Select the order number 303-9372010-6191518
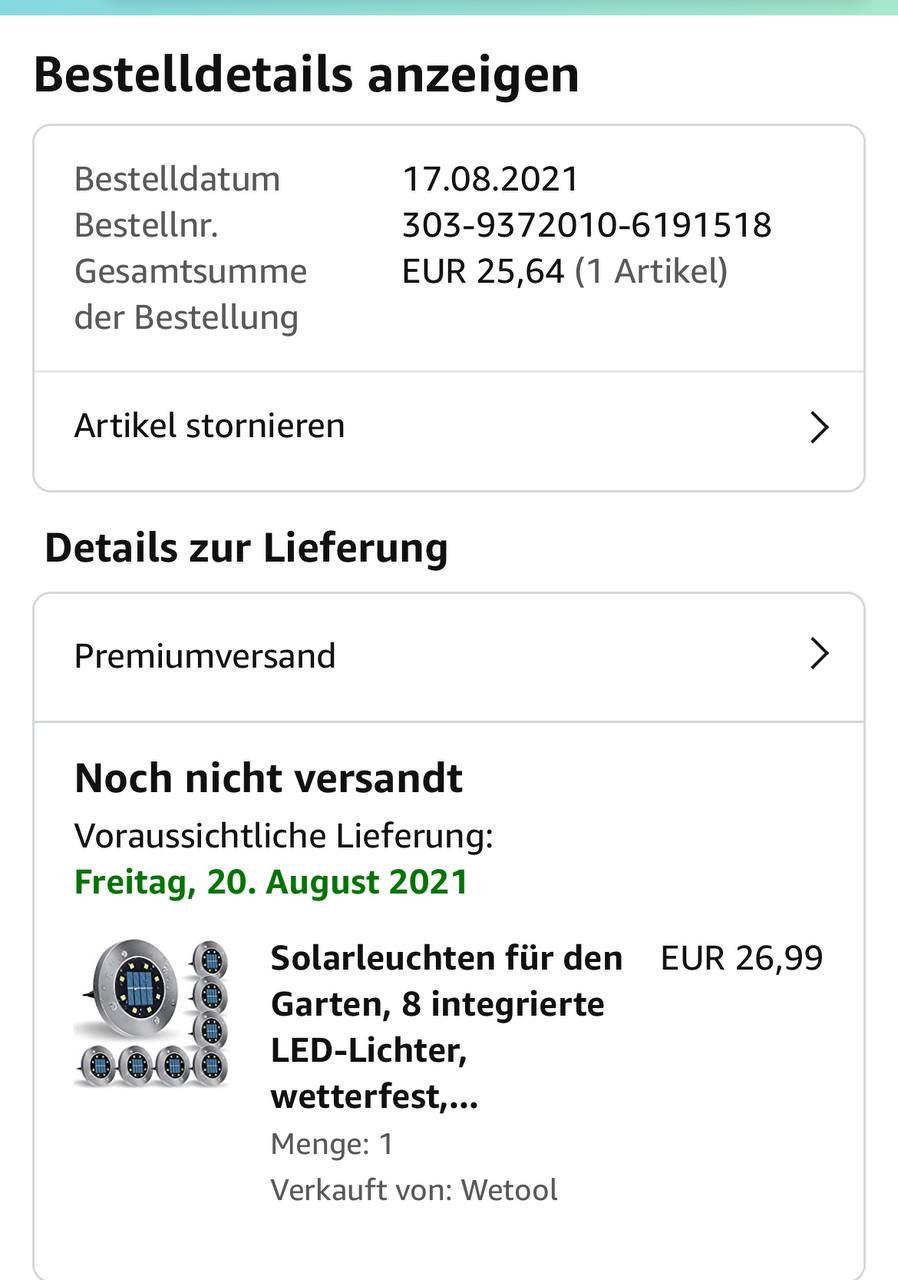 coord(586,225)
